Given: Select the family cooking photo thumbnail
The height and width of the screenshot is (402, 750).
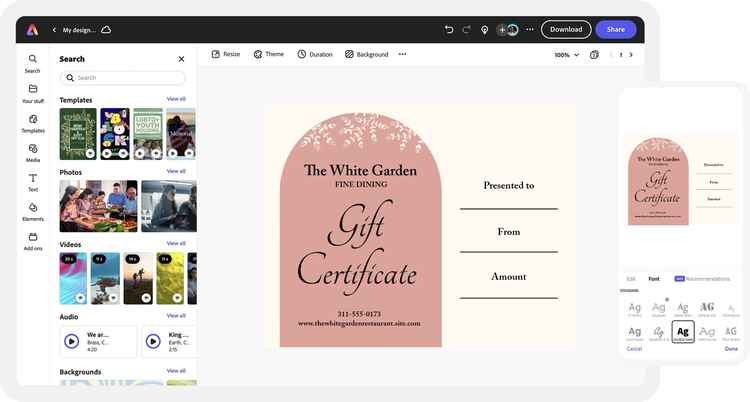Looking at the screenshot, I should pos(98,206).
